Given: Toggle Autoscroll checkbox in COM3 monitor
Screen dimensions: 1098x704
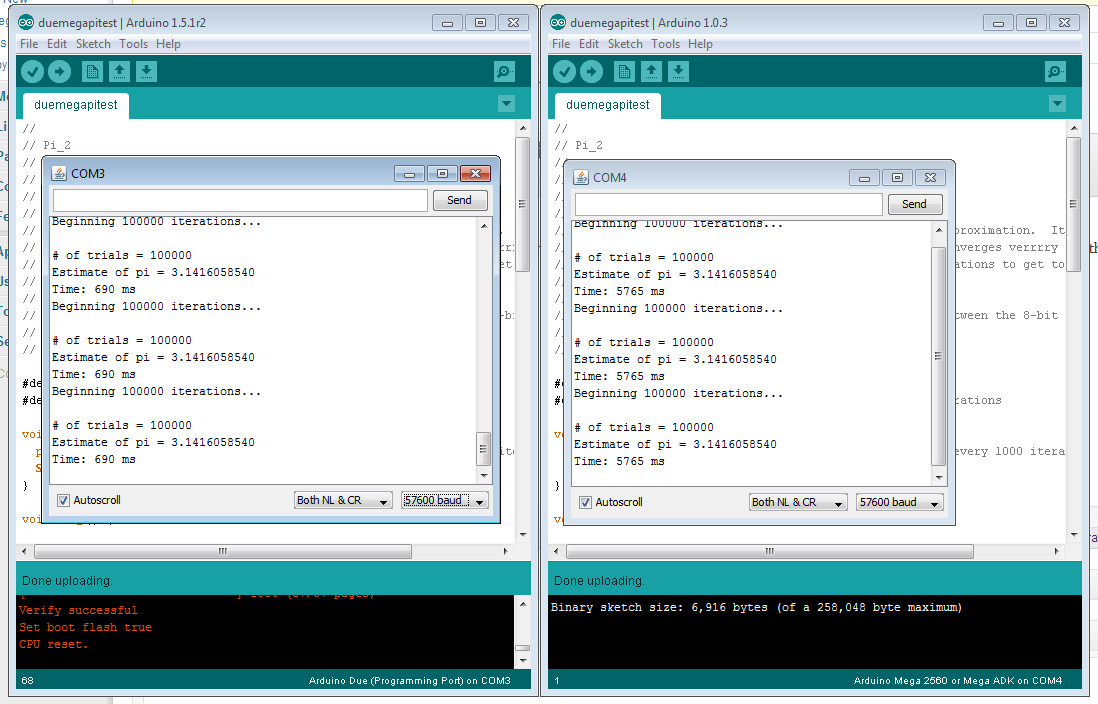Looking at the screenshot, I should pos(64,500).
